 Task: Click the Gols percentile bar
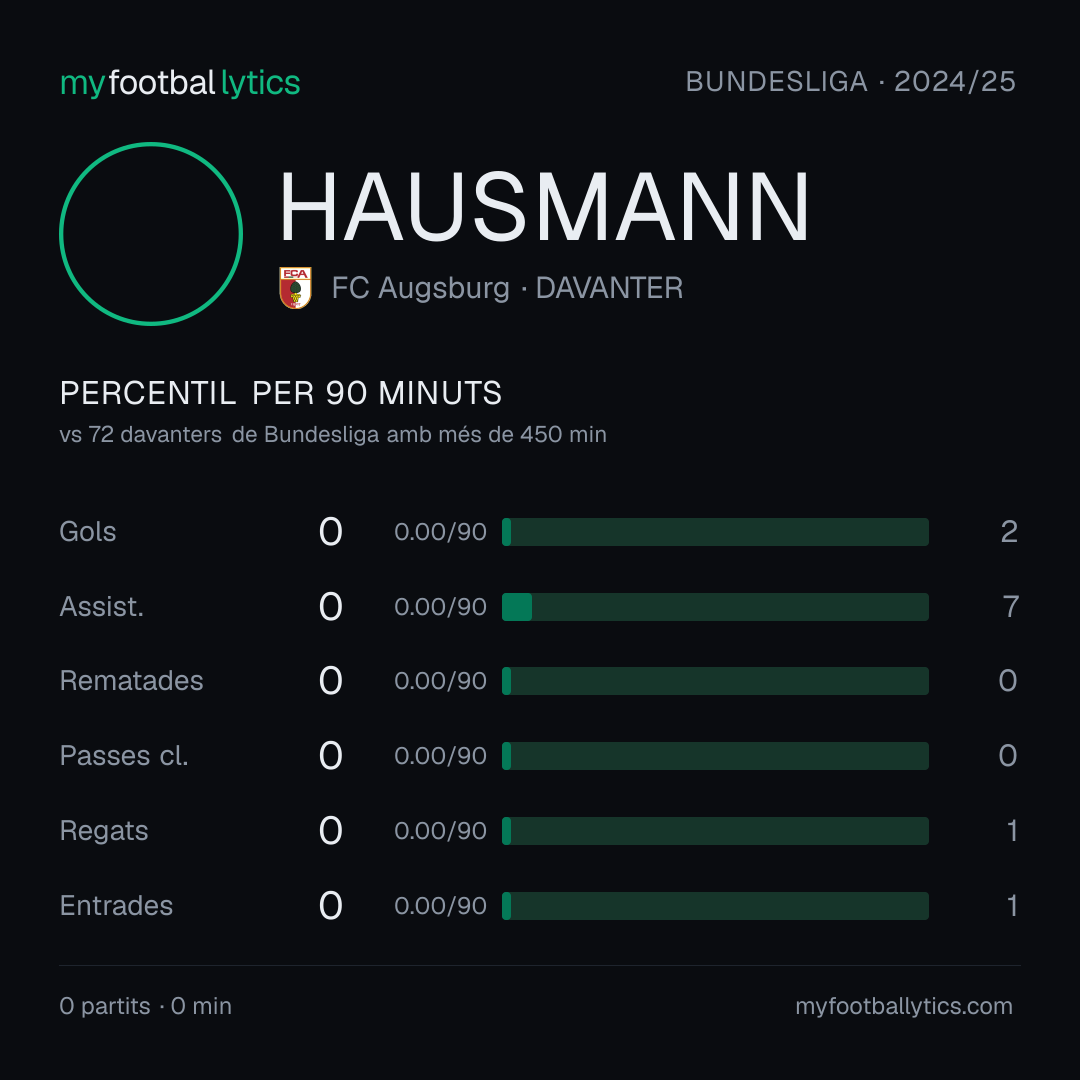[715, 532]
